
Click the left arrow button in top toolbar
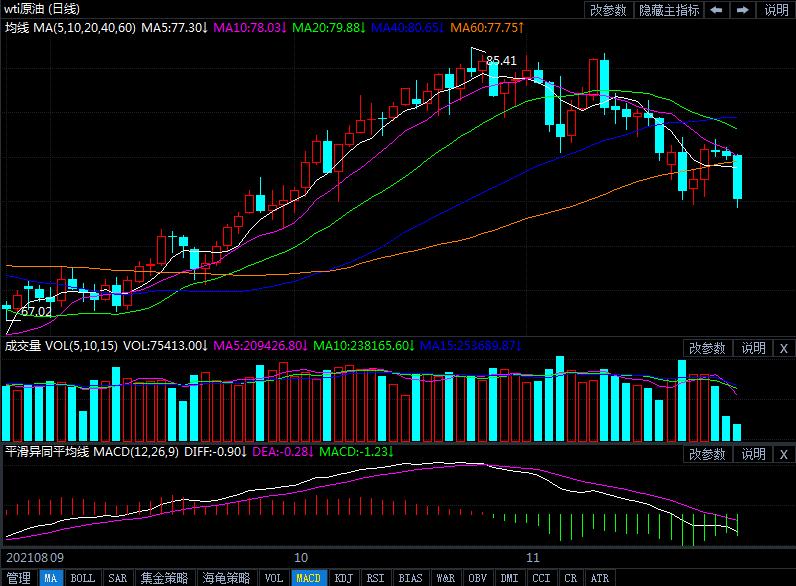click(x=717, y=10)
